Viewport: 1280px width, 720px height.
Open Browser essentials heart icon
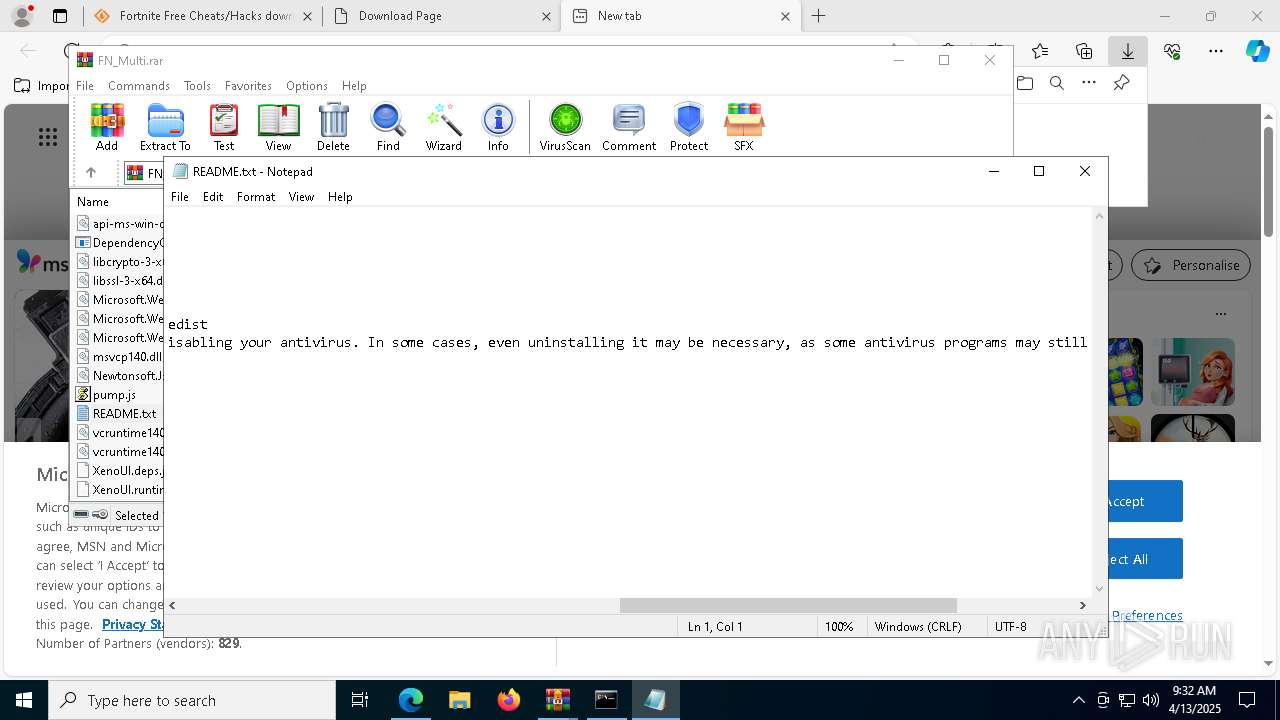1172,51
